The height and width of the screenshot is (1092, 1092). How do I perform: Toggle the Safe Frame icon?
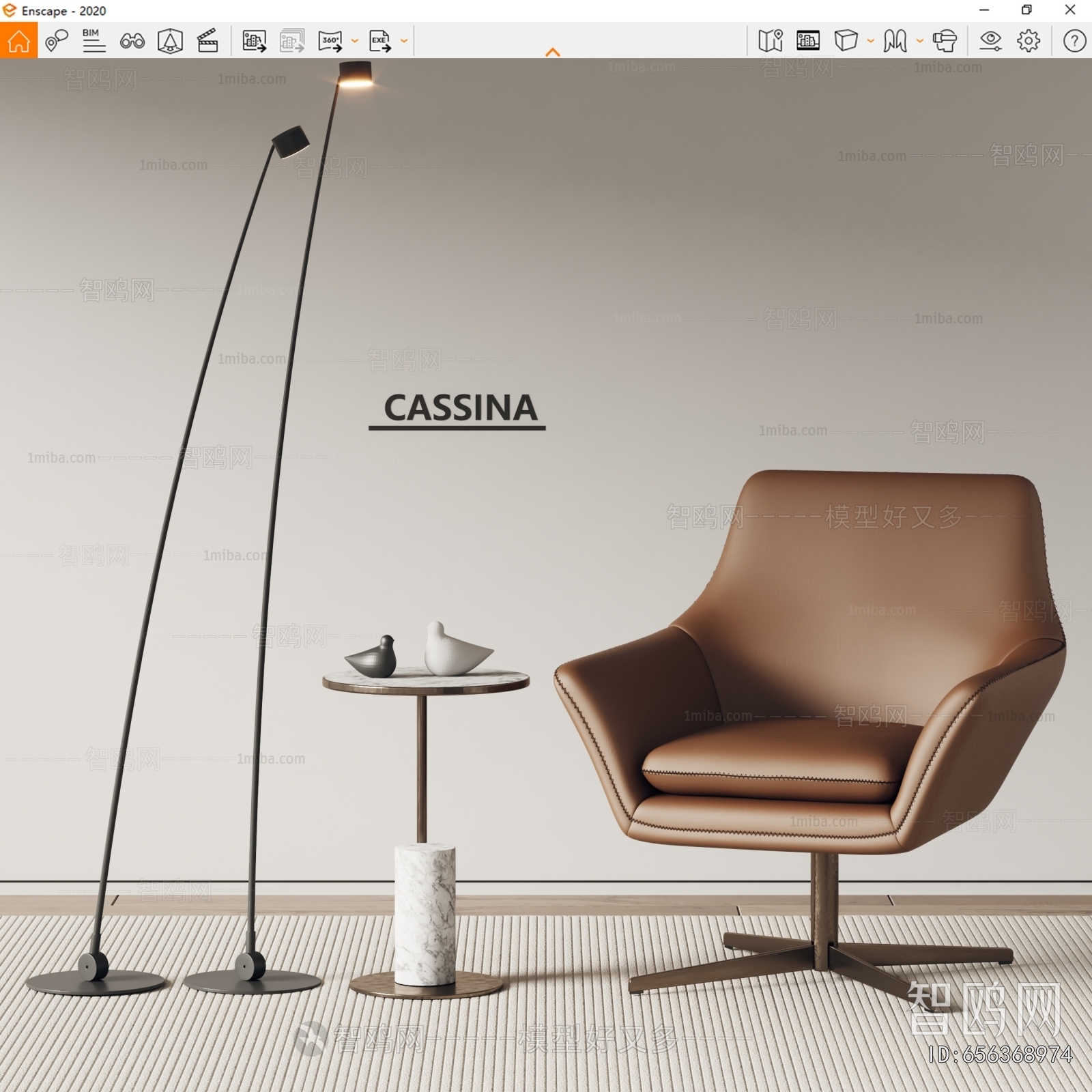pyautogui.click(x=170, y=41)
